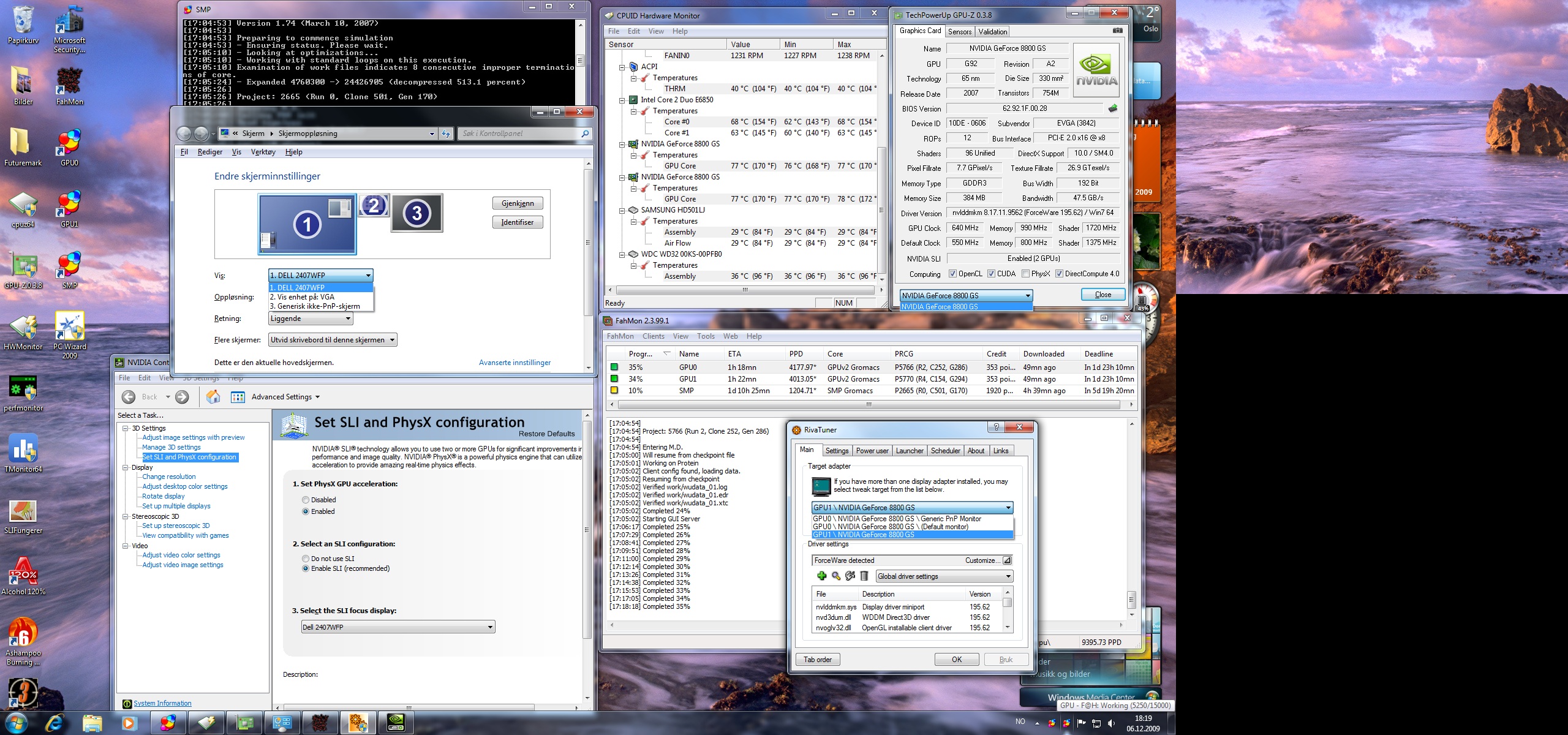The width and height of the screenshot is (1568, 735).
Task: Collapse Intel Core 2 Duo E6850 node
Action: click(622, 100)
